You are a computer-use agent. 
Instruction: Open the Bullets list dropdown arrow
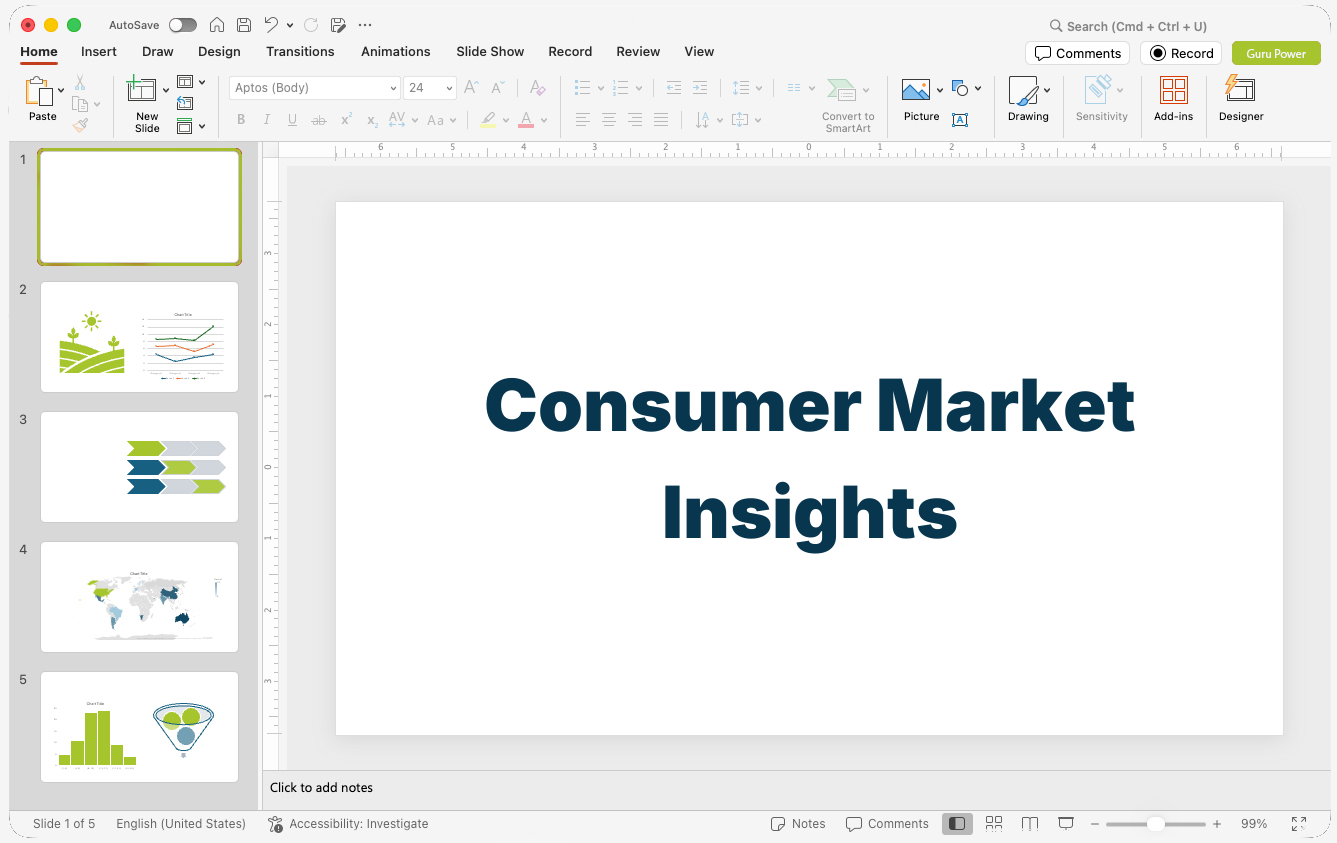(601, 88)
